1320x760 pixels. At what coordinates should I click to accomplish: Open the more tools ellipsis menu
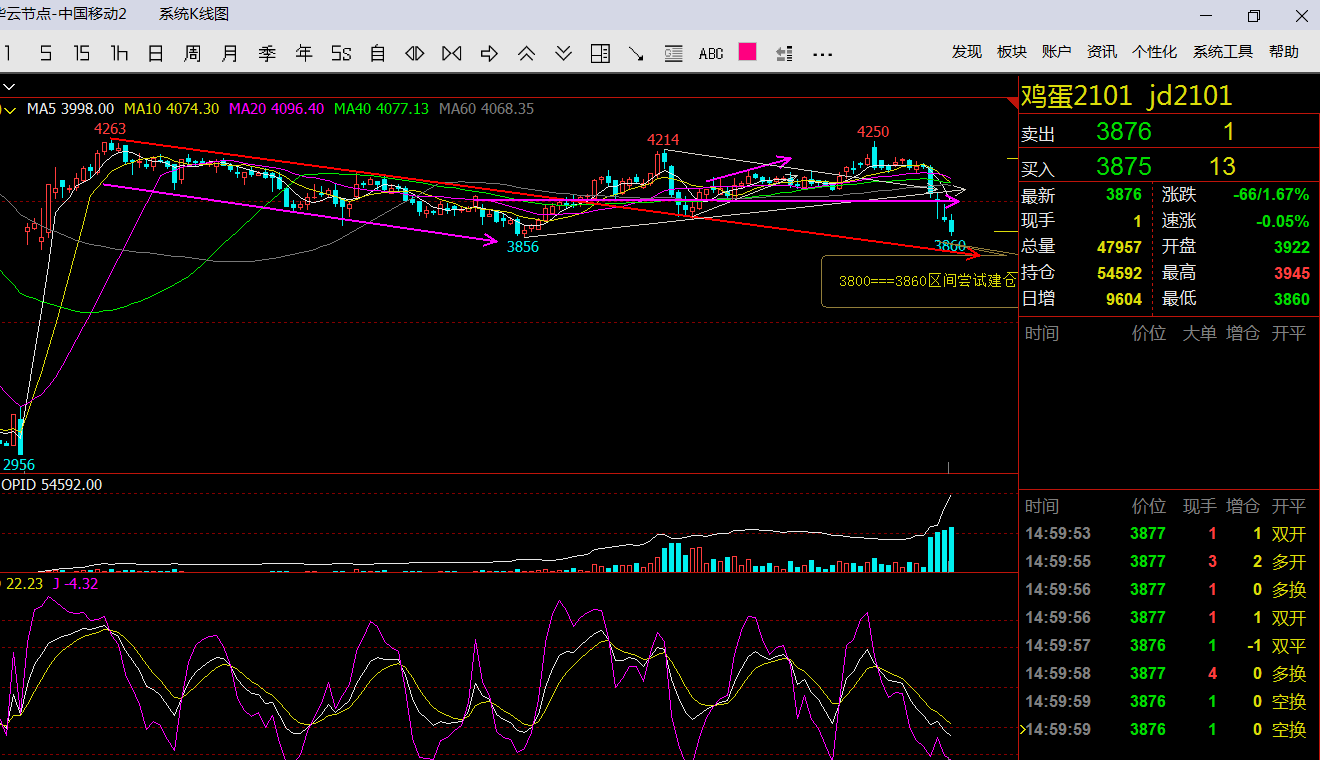click(x=822, y=54)
